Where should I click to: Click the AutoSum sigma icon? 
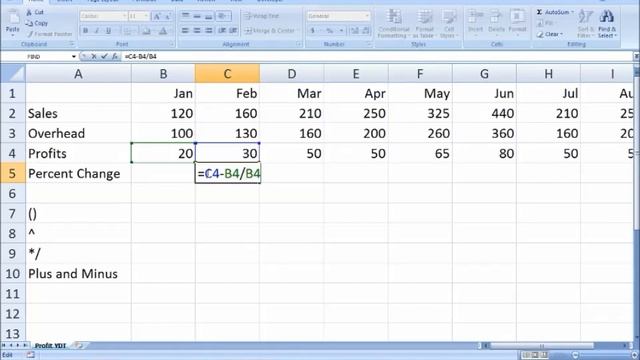[539, 13]
